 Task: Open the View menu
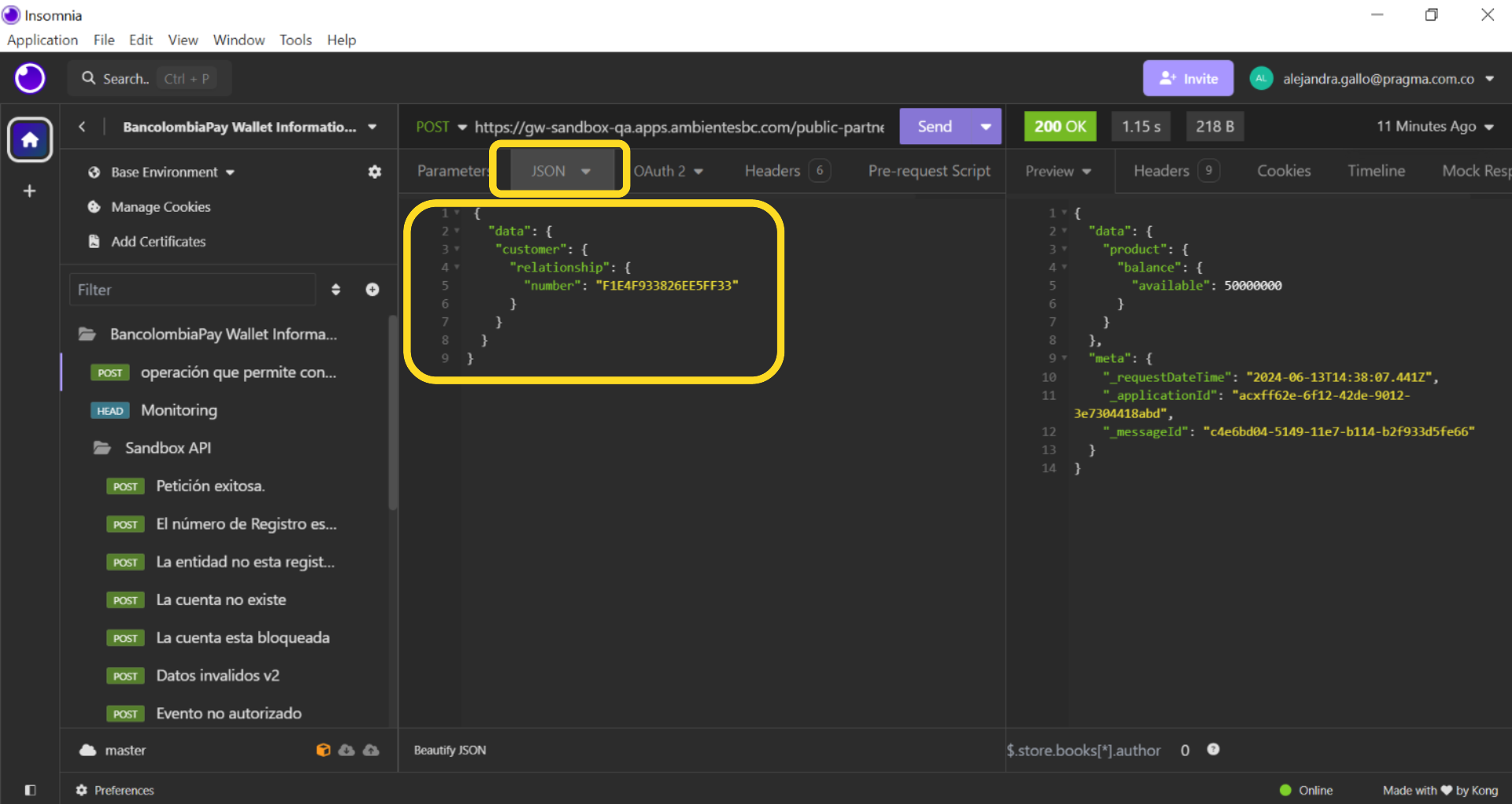point(183,40)
